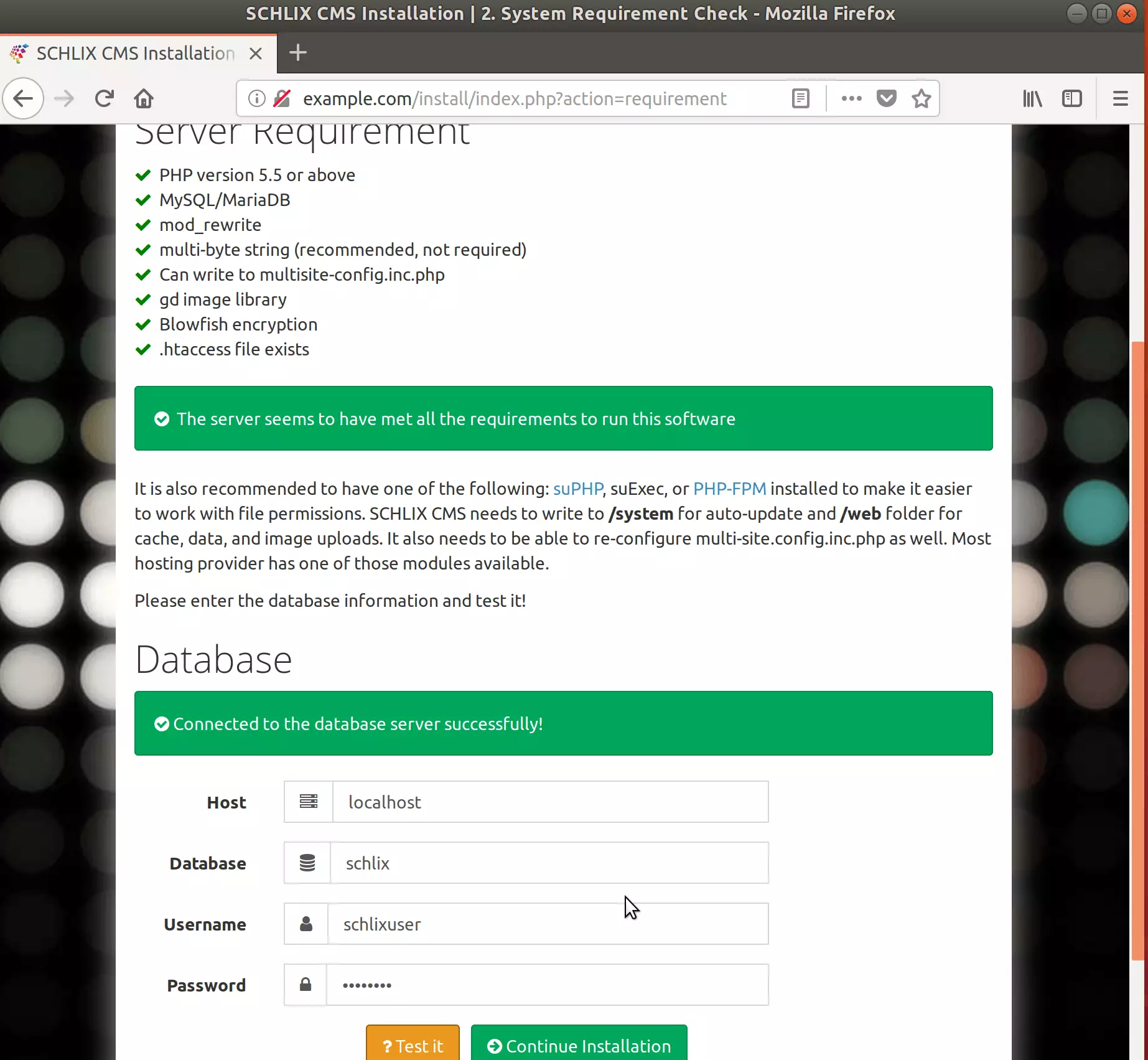The image size is (1148, 1060).
Task: Click the server icon beside Host
Action: pos(309,802)
